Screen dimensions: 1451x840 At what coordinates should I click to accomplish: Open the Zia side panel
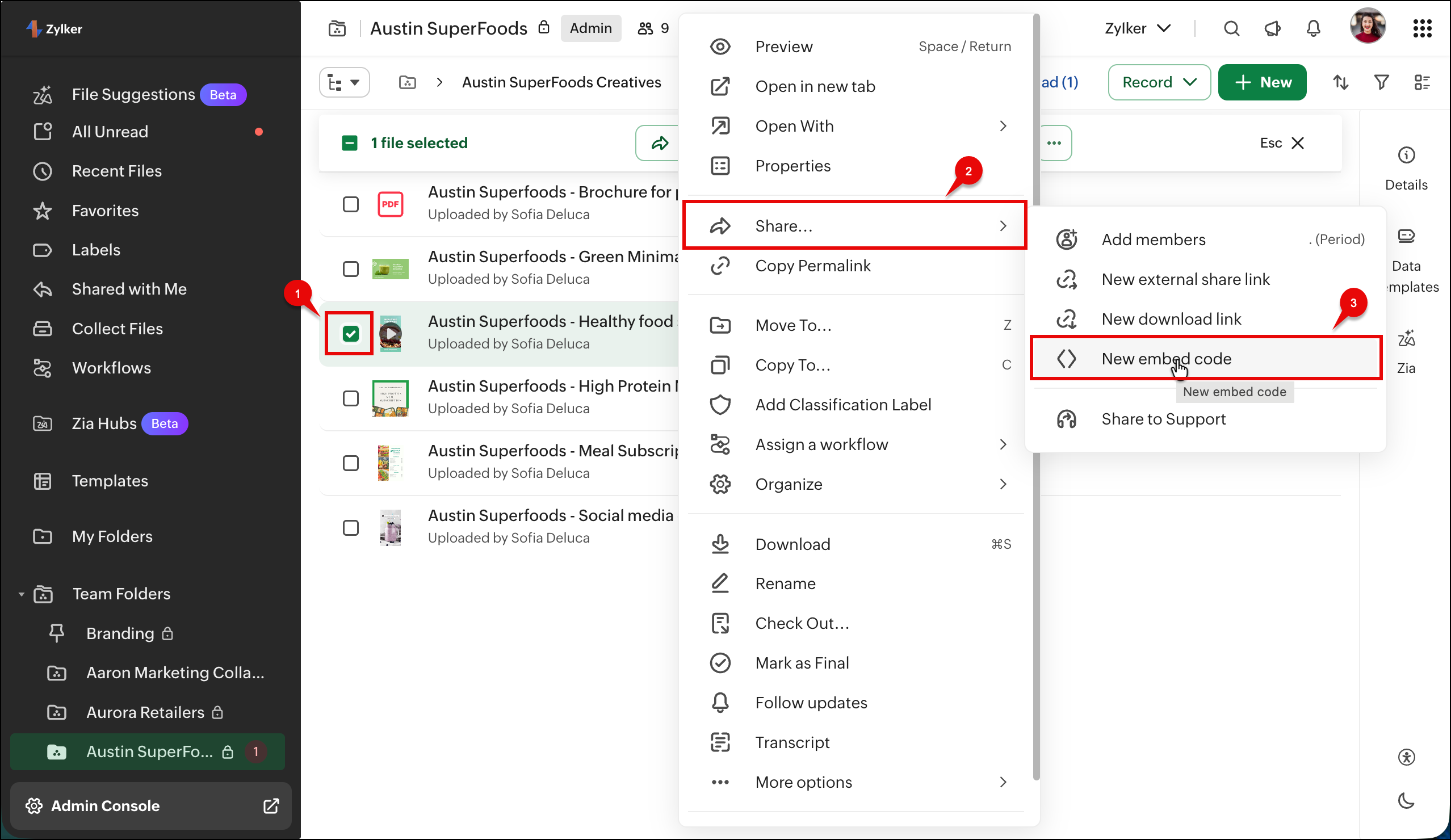point(1406,351)
